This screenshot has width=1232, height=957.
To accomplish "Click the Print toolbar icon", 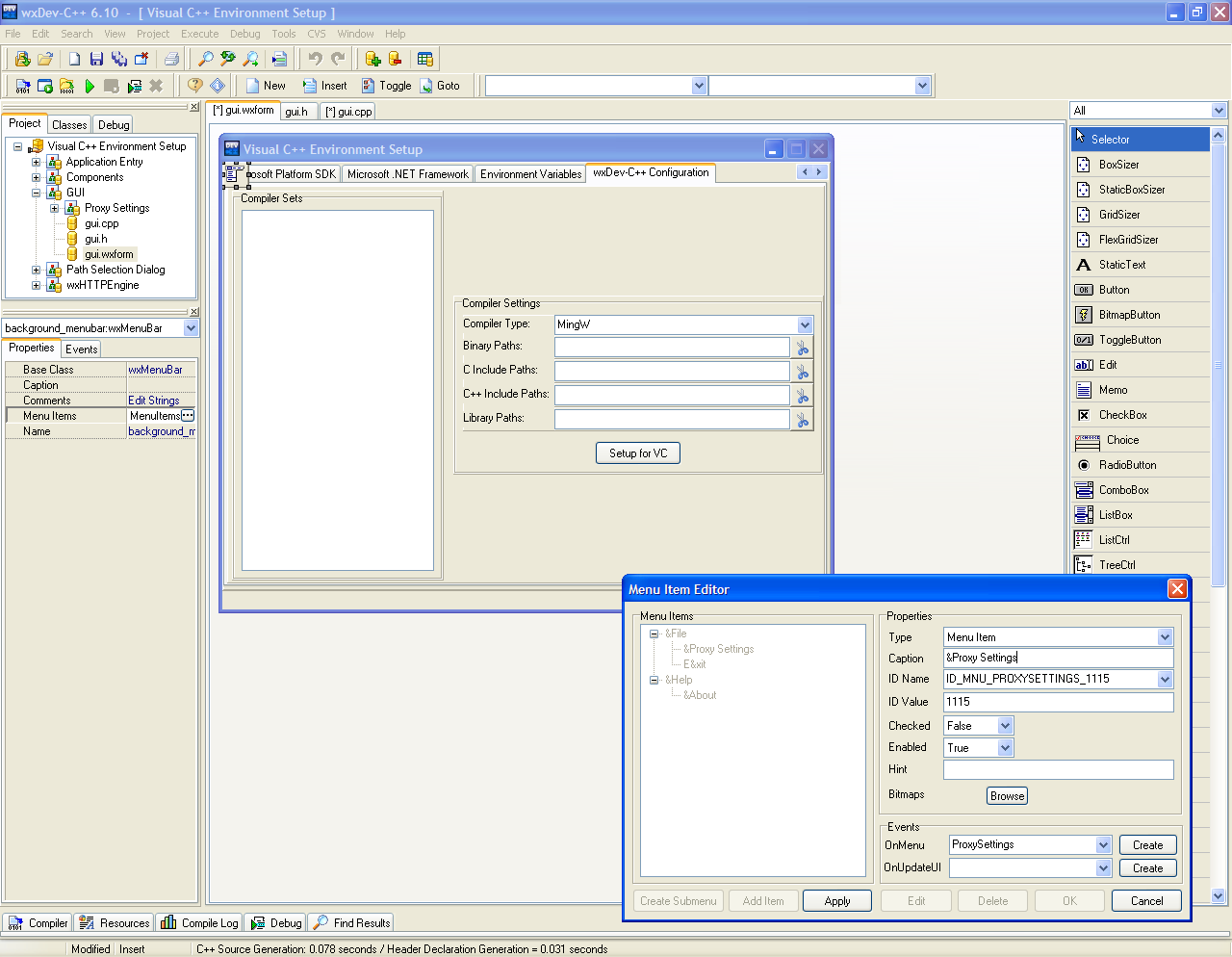I will coord(171,59).
